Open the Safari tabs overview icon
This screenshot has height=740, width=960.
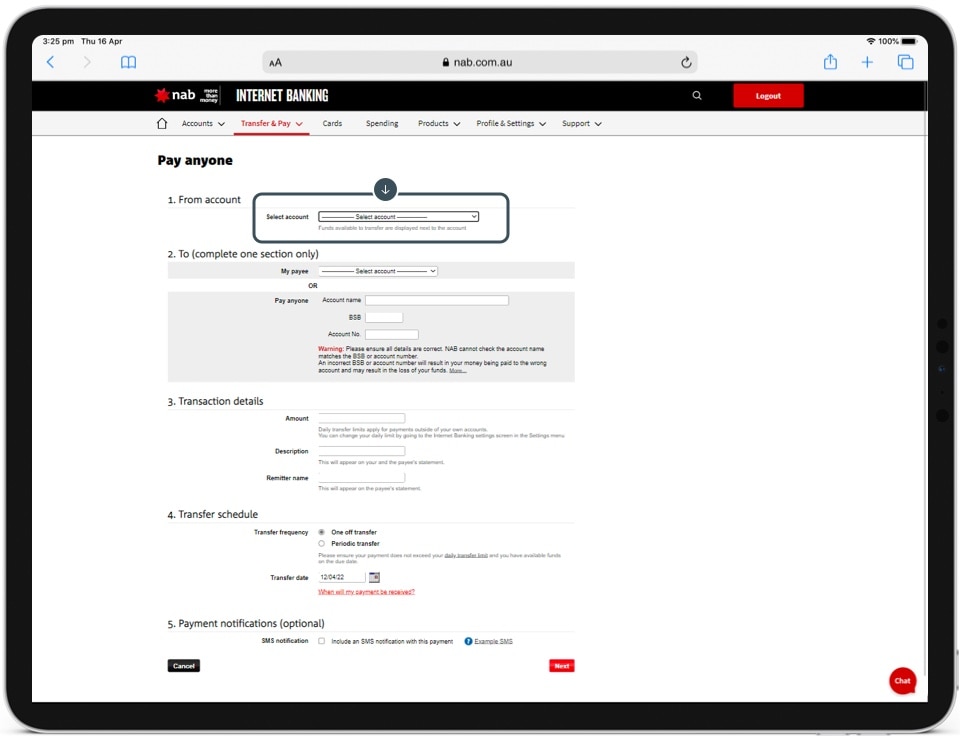[905, 62]
